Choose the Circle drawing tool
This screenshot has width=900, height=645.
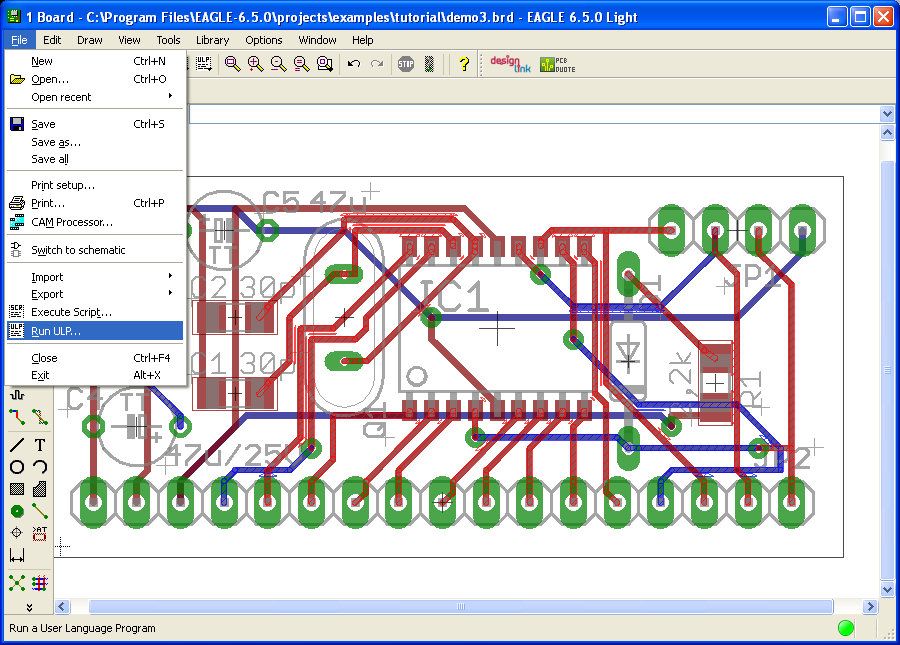[x=17, y=467]
